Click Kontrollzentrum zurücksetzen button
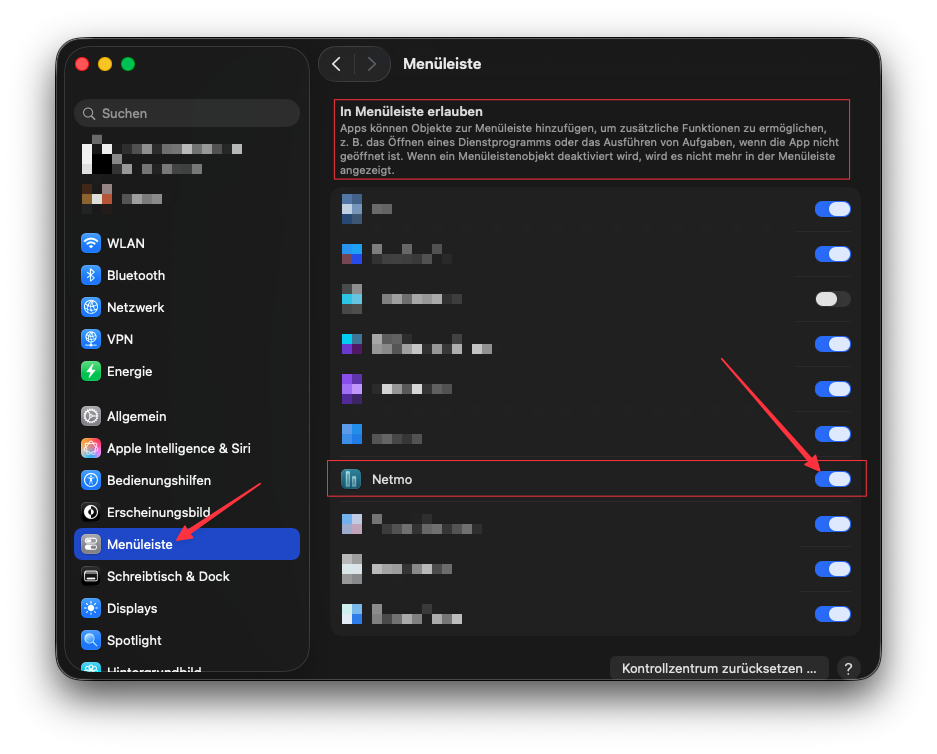 [x=719, y=668]
